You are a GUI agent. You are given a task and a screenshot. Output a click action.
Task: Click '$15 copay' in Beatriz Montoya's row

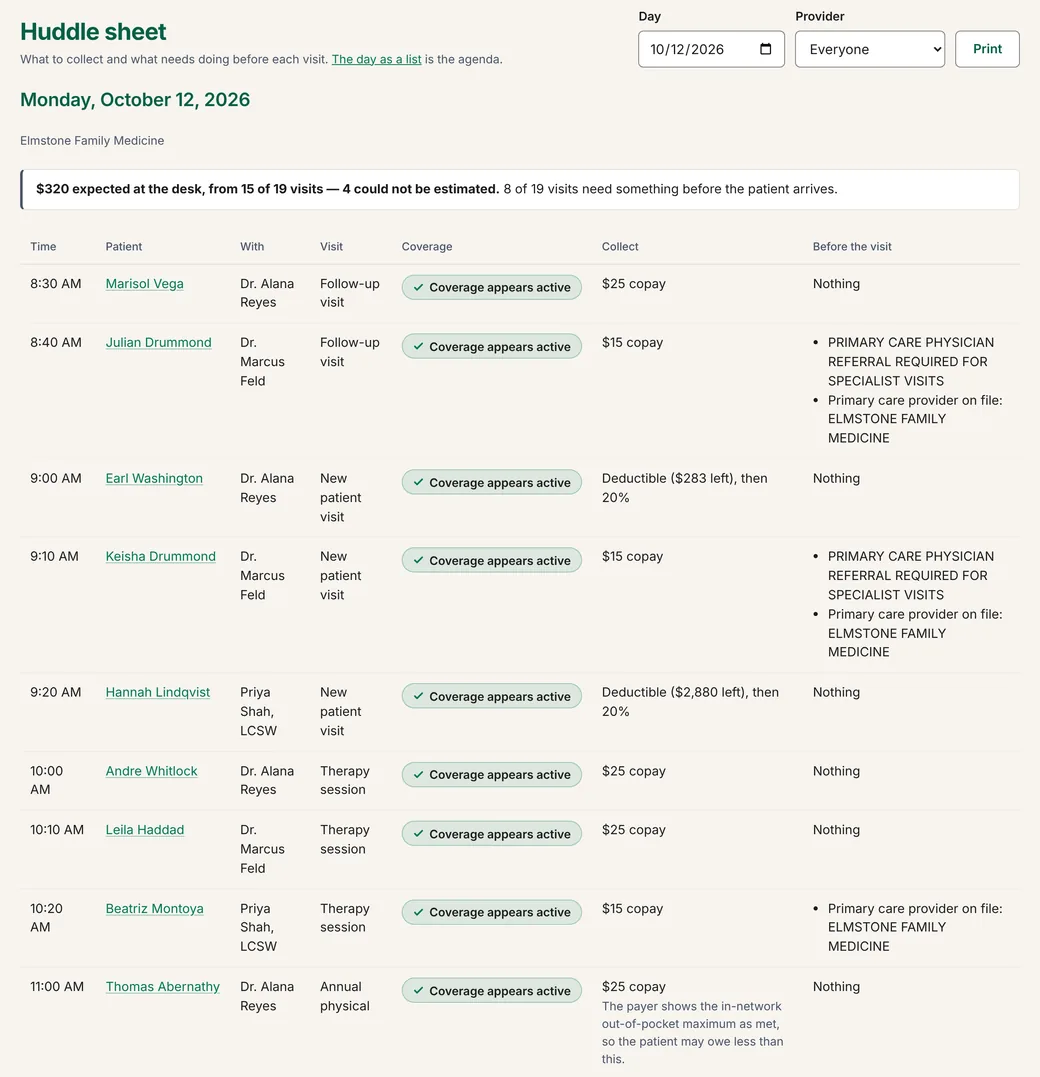pyautogui.click(x=633, y=909)
